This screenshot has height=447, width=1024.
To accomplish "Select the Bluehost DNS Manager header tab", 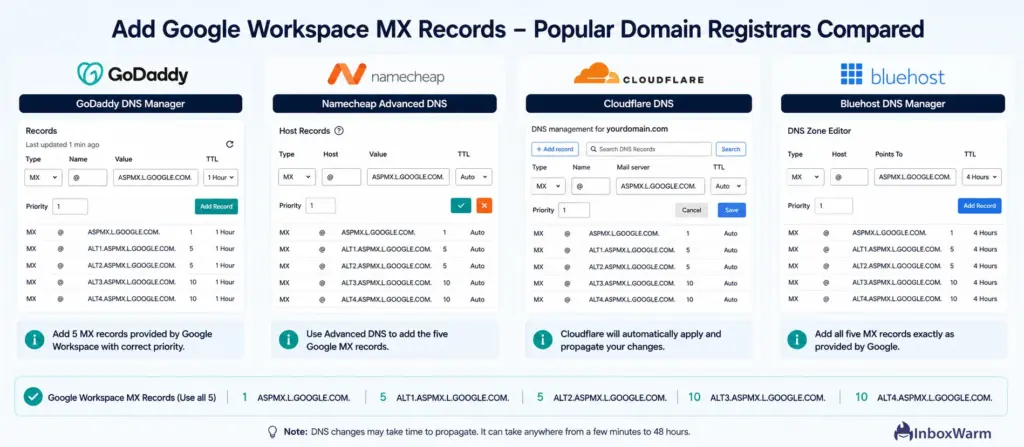I will (893, 103).
